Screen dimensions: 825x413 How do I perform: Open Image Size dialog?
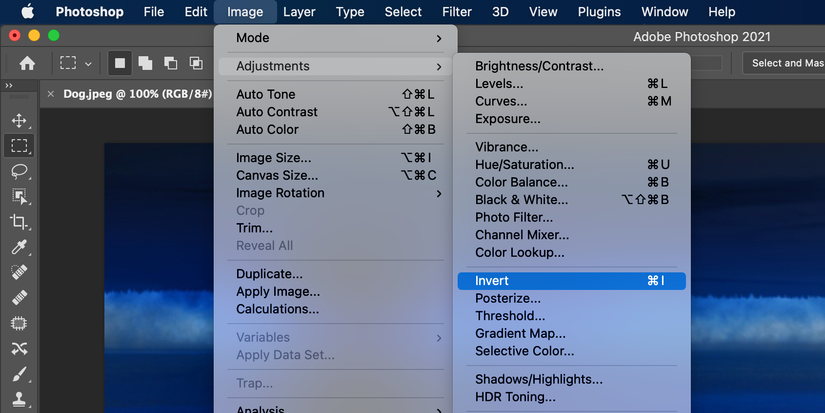[x=336, y=158]
